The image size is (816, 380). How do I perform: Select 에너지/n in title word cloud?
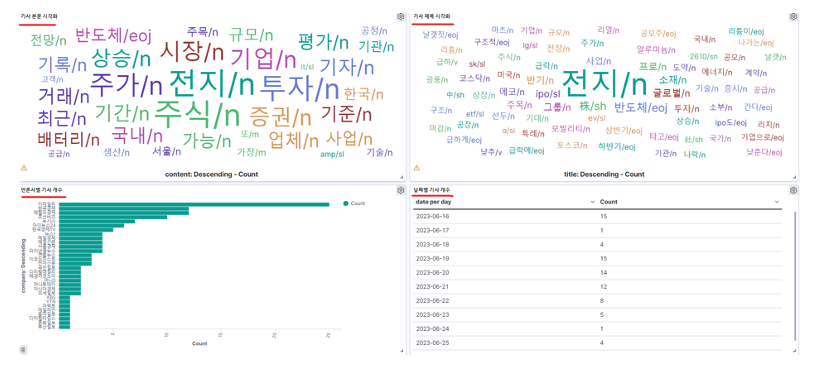click(717, 71)
